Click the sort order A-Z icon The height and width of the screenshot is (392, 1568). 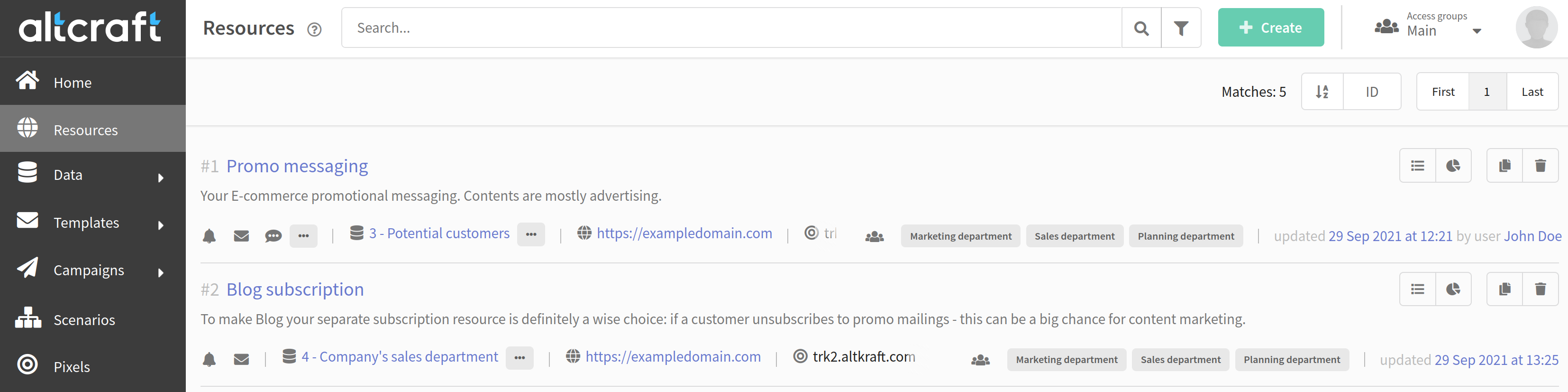[1322, 92]
